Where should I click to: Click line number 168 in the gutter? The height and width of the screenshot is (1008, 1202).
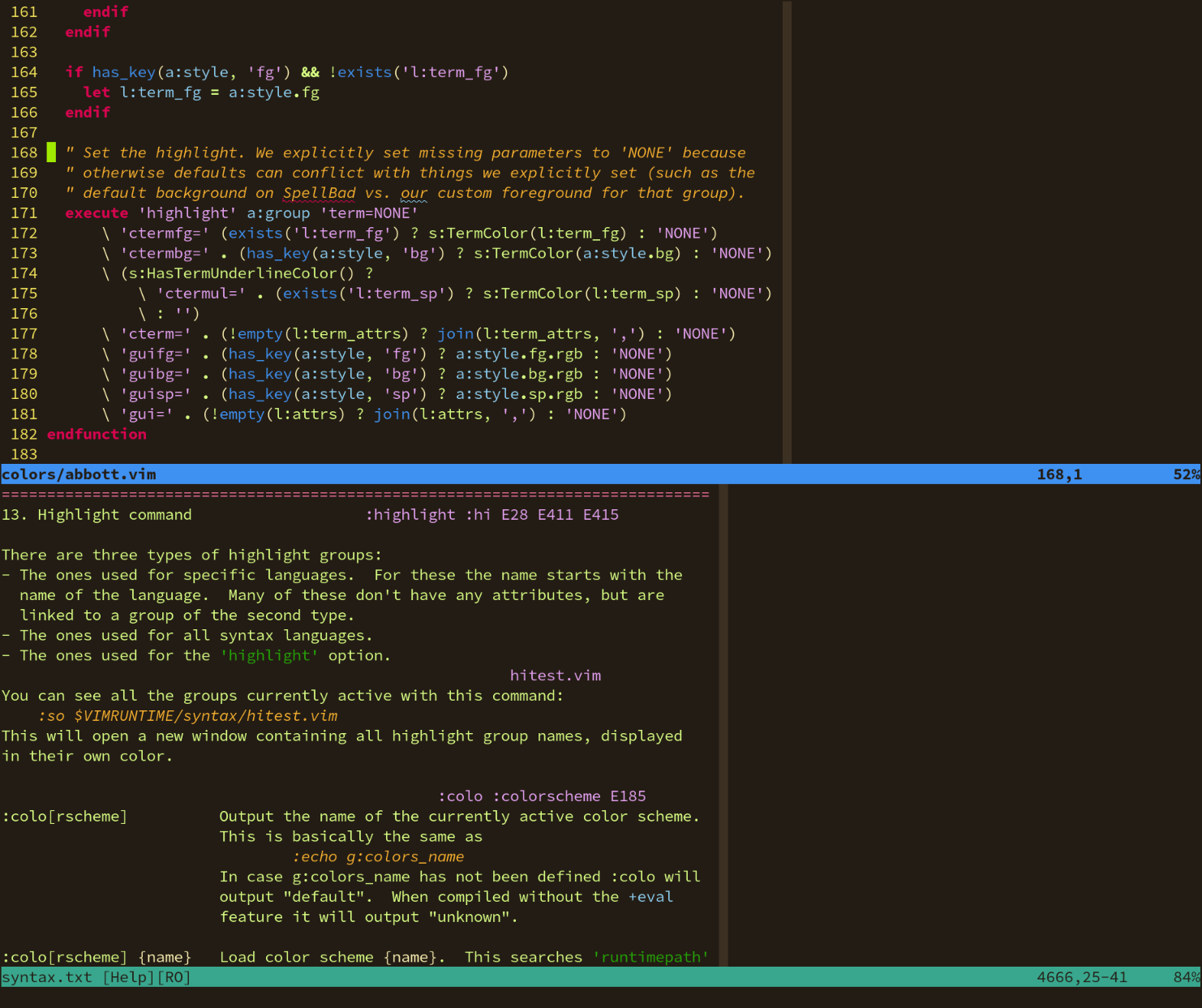pos(24,152)
